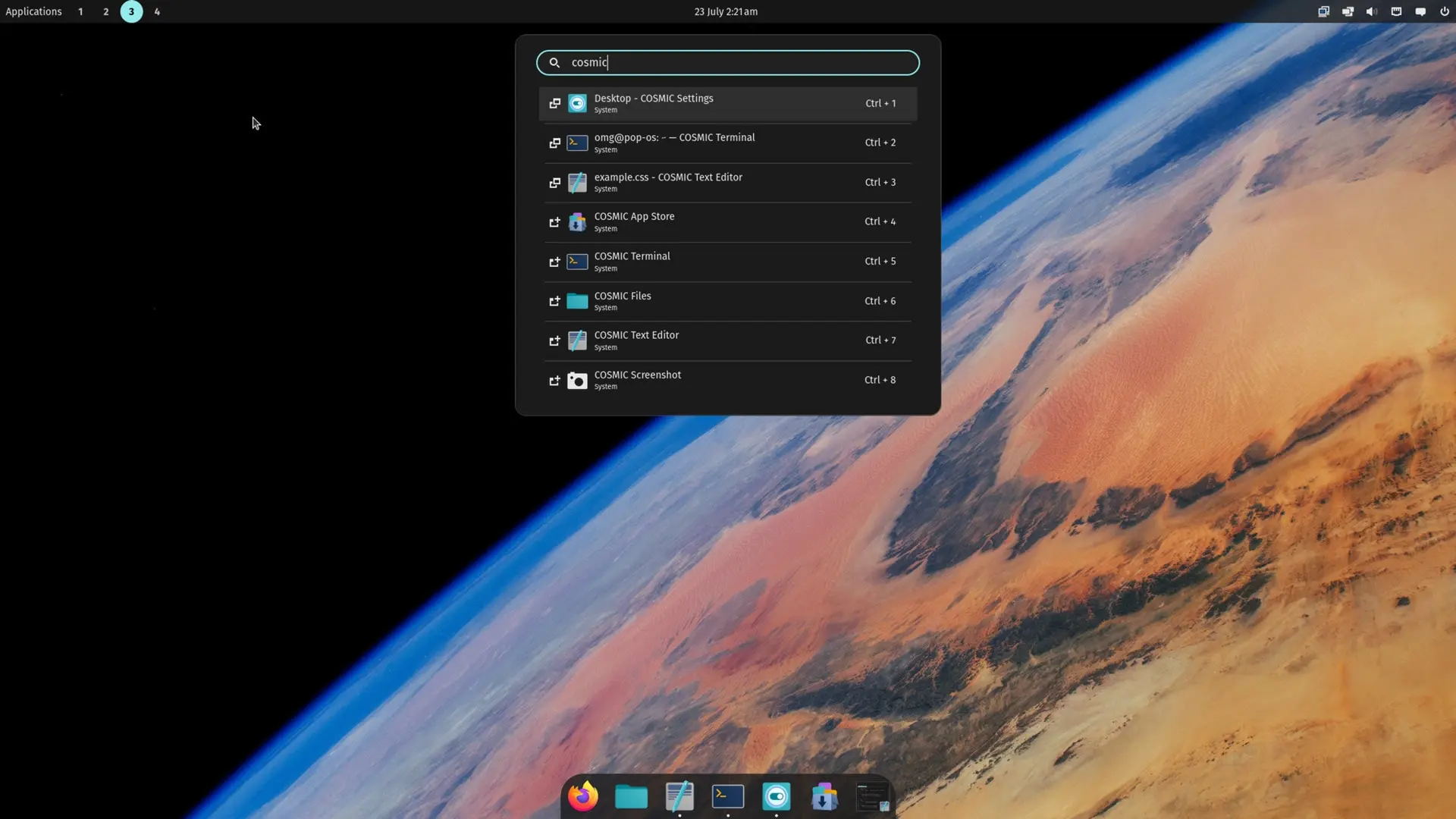Switch to workspace 4
Screen dimensions: 1456x819
(x=157, y=11)
